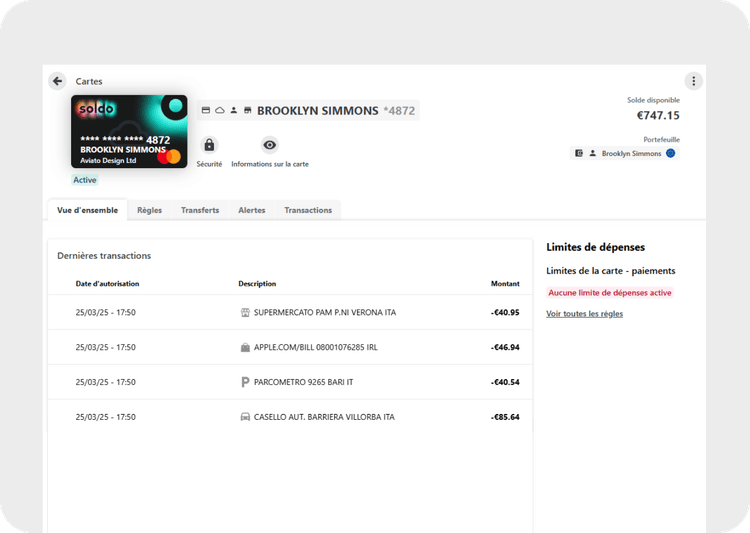Open the PARCOMETRO 9265 BARI IT transaction
Image resolution: width=750 pixels, height=533 pixels.
290,382
